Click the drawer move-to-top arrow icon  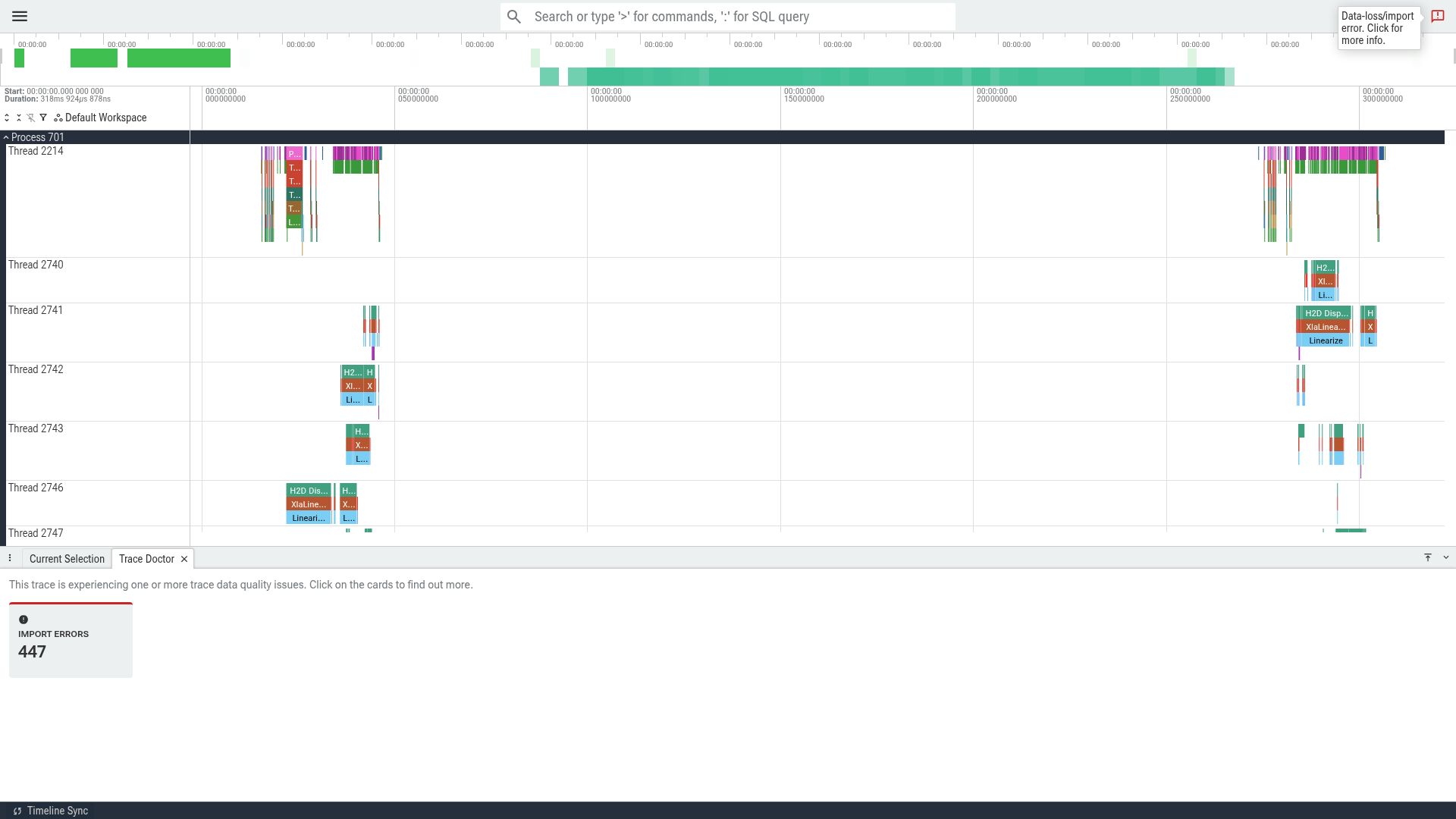tap(1428, 557)
